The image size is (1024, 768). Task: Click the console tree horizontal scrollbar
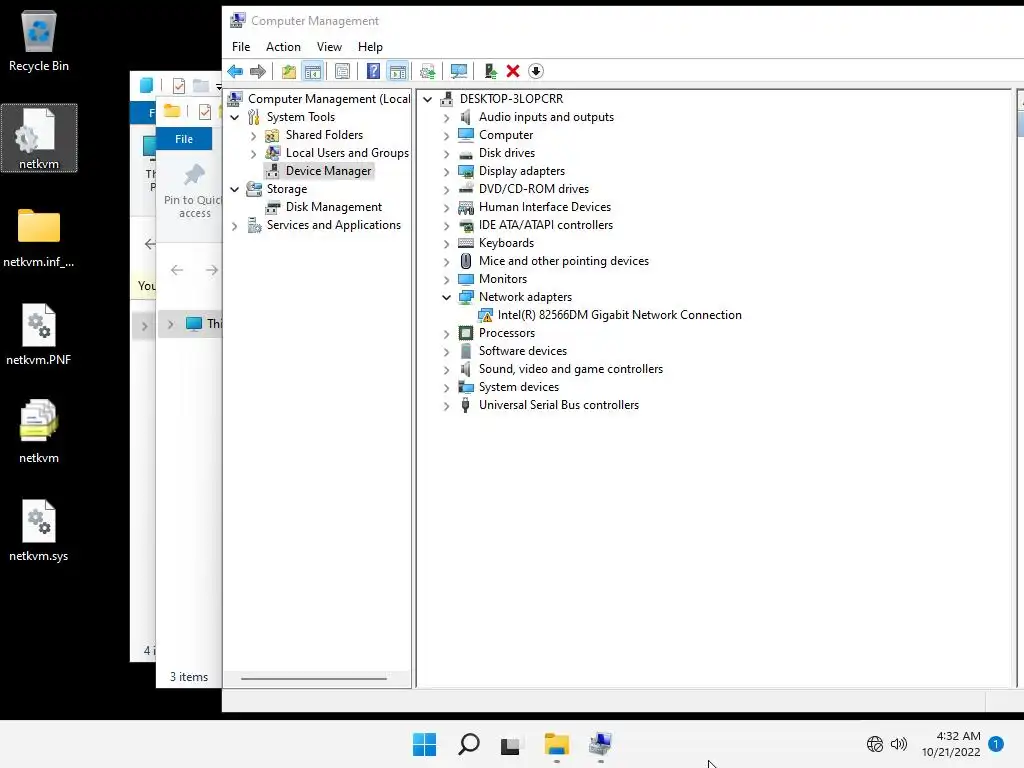tap(313, 679)
